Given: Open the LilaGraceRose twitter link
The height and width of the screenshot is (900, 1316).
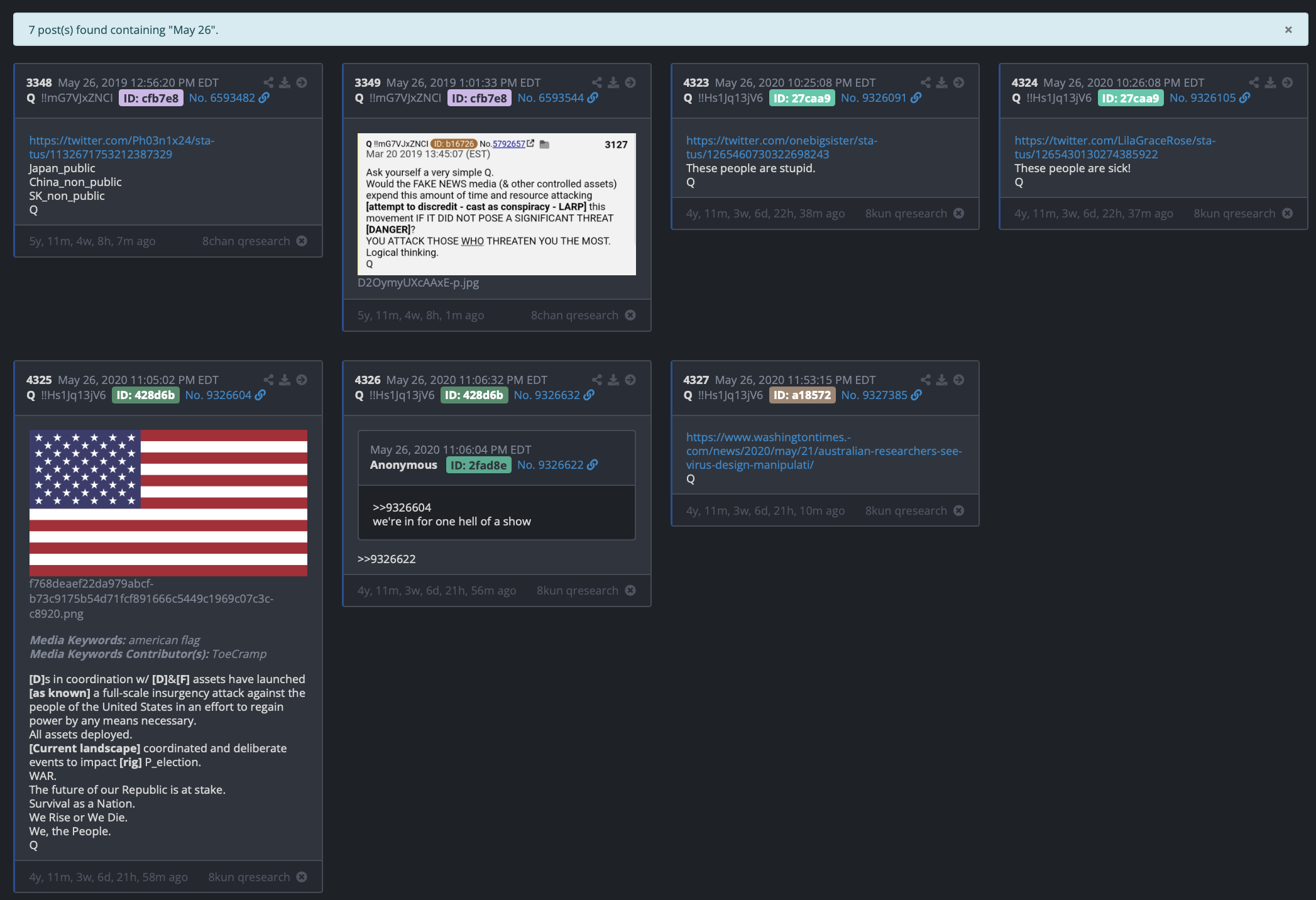Looking at the screenshot, I should coord(1114,148).
